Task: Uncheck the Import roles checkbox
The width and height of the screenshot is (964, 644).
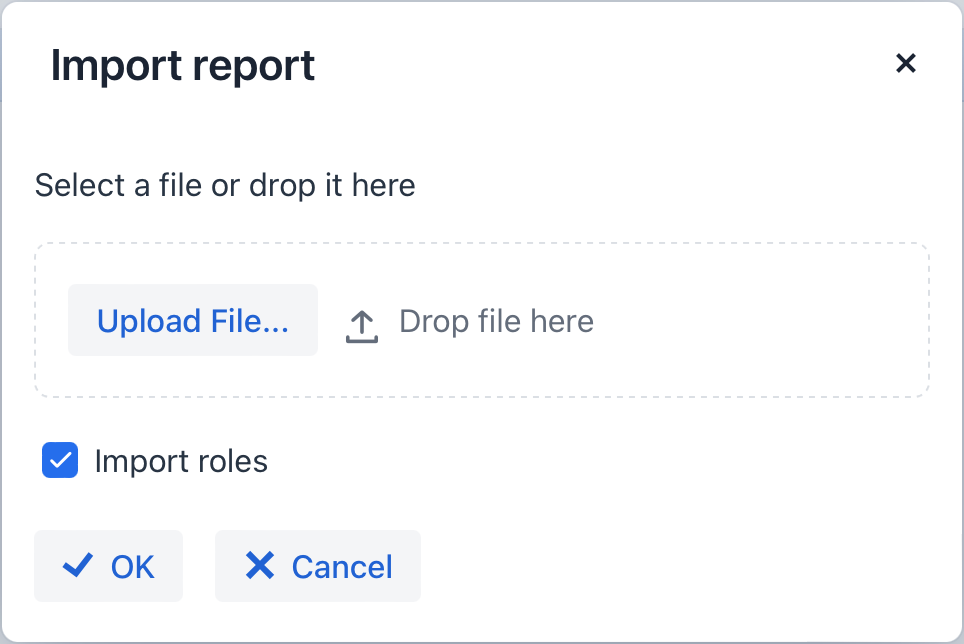Action: pos(60,461)
